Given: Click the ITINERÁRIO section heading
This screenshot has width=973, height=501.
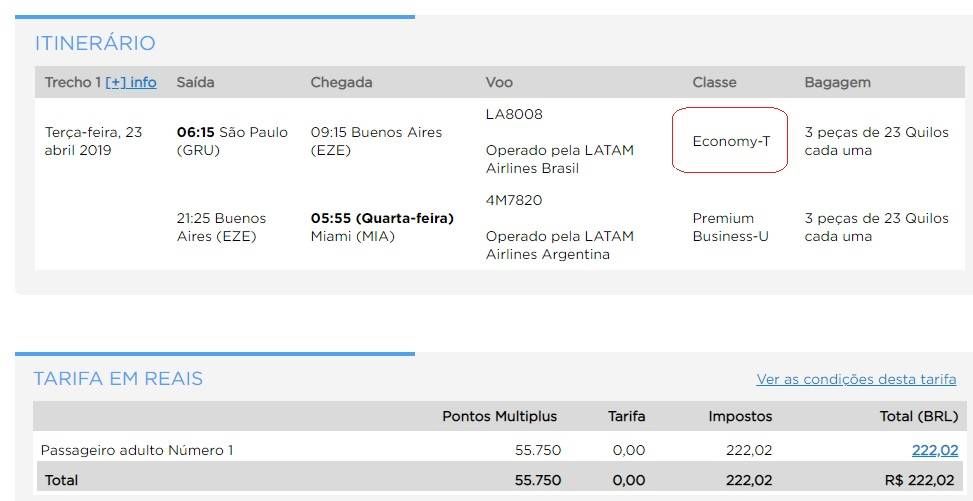Looking at the screenshot, I should tap(94, 43).
